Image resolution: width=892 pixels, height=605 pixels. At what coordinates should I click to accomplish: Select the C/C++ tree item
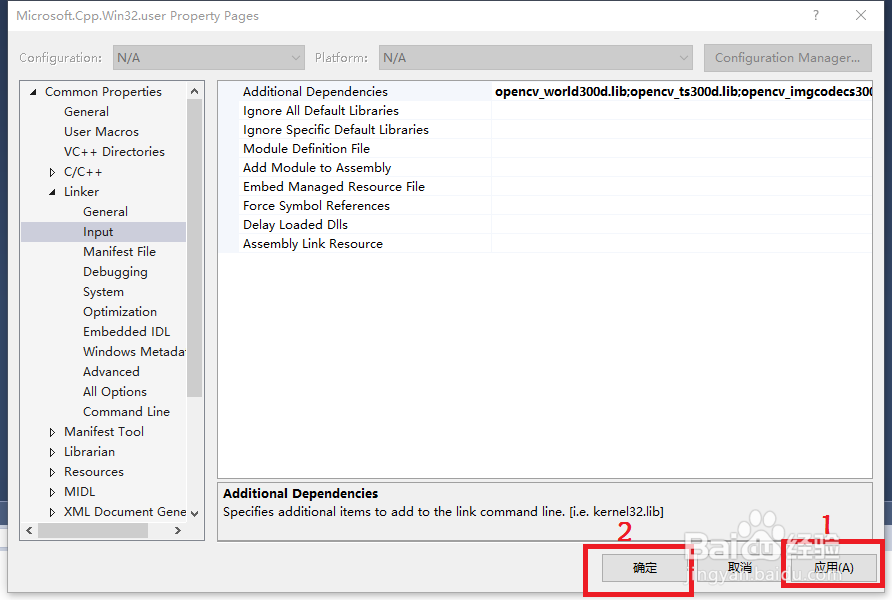83,172
